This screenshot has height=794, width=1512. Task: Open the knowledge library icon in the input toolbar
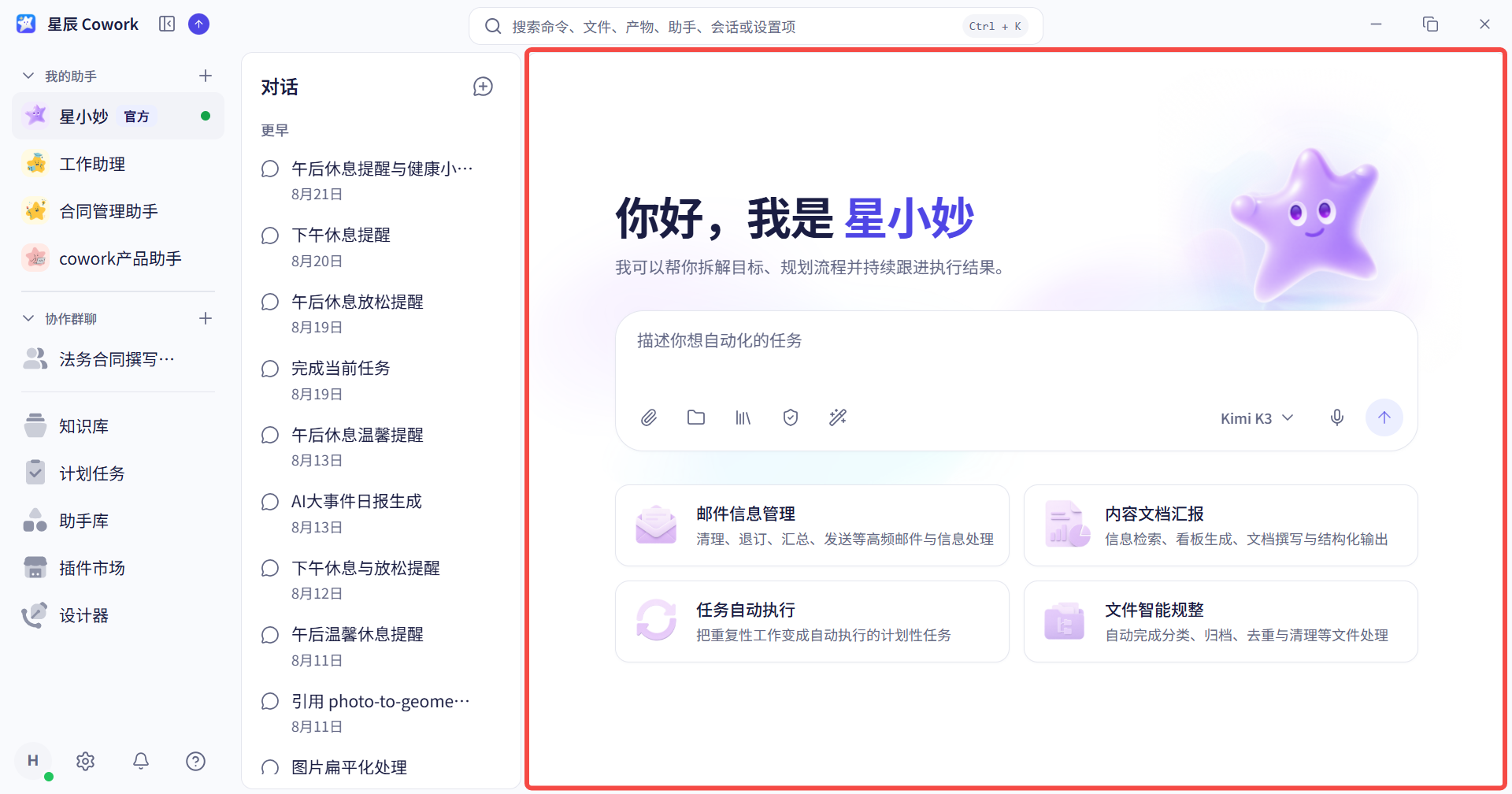[x=743, y=417]
